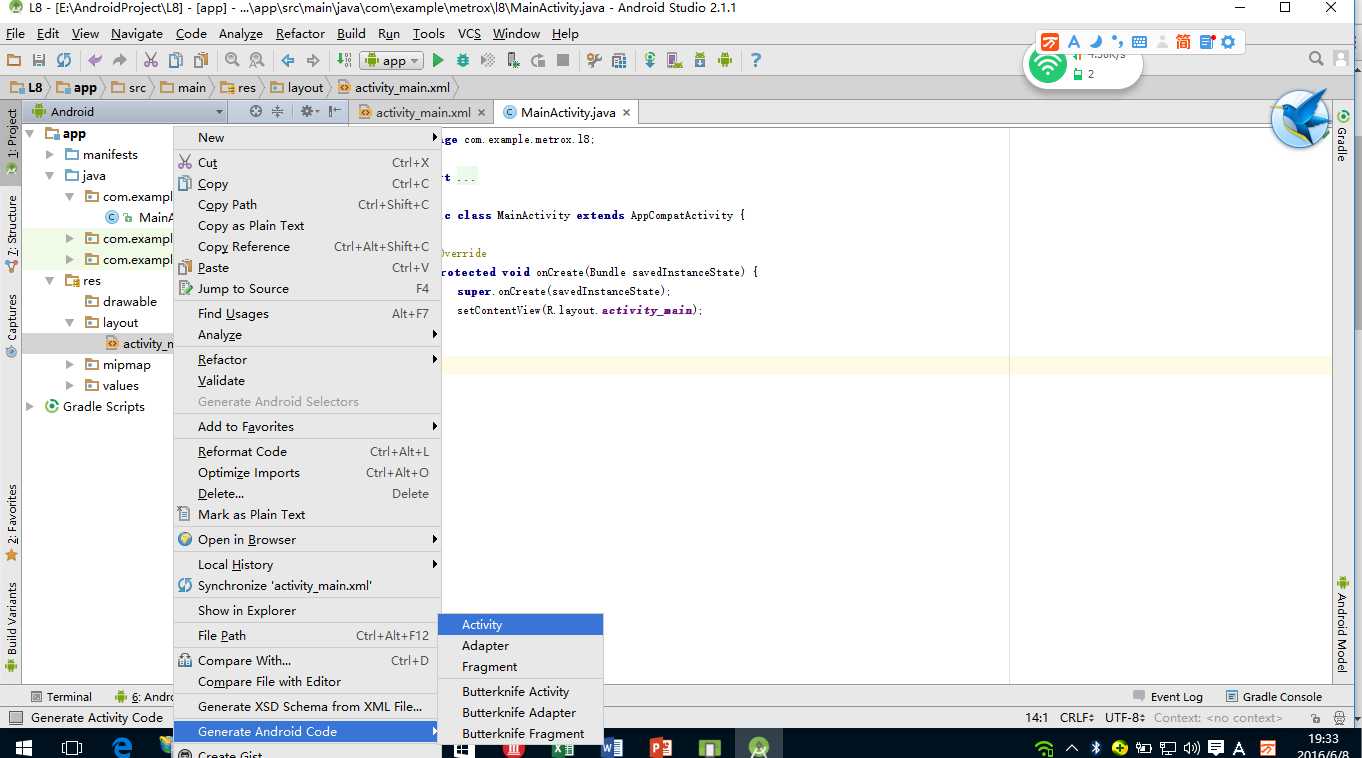Open the app run configuration dropdown
This screenshot has width=1362, height=758.
click(x=393, y=60)
